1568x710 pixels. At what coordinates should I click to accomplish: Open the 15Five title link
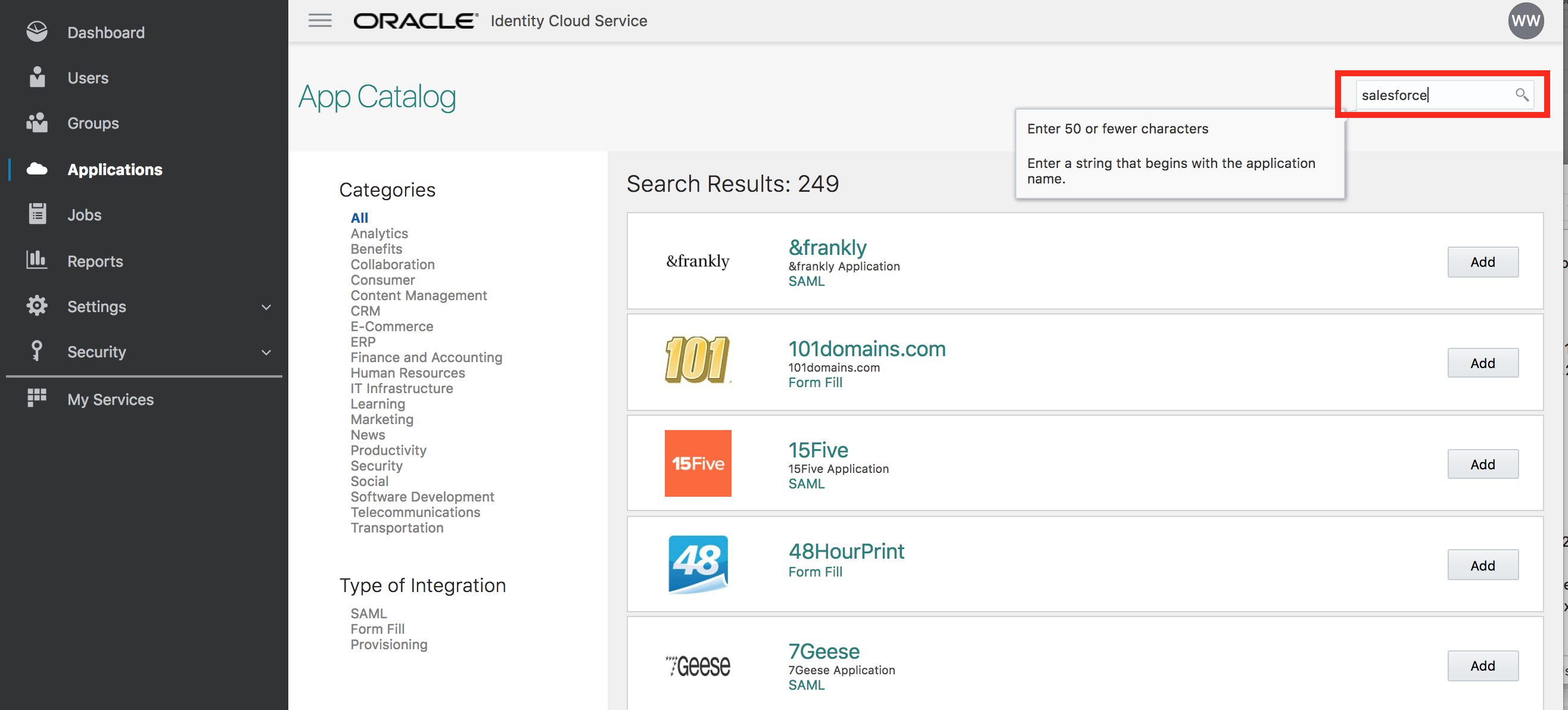point(818,450)
